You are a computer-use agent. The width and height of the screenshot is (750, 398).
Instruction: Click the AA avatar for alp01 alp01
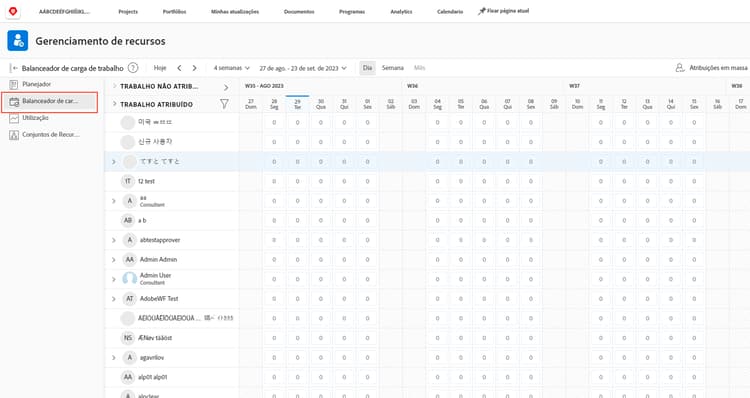coord(128,377)
